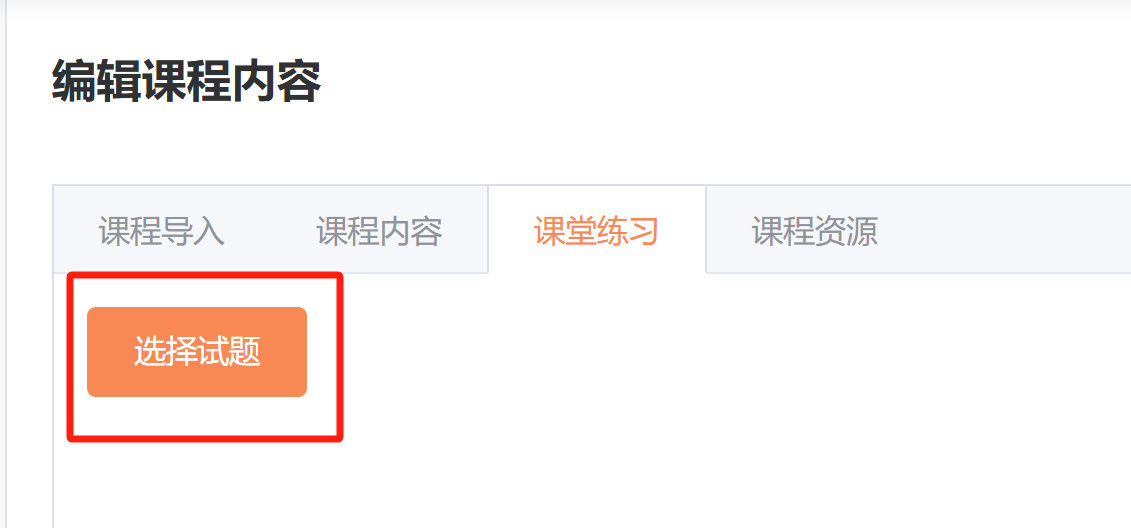
Task: Click the 编辑 characters in the heading
Action: (x=97, y=82)
